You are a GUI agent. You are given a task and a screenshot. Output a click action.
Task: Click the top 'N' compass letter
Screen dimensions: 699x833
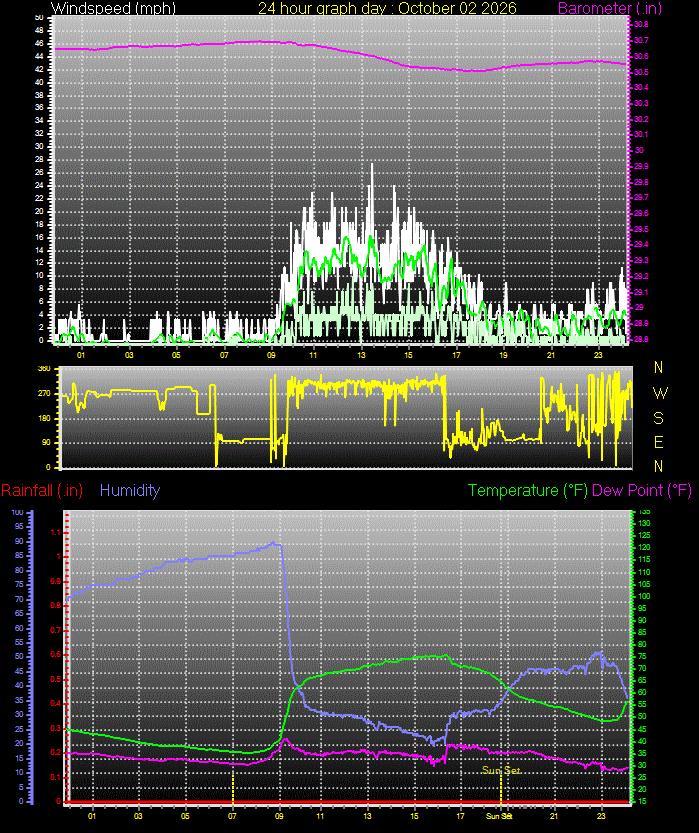(659, 367)
